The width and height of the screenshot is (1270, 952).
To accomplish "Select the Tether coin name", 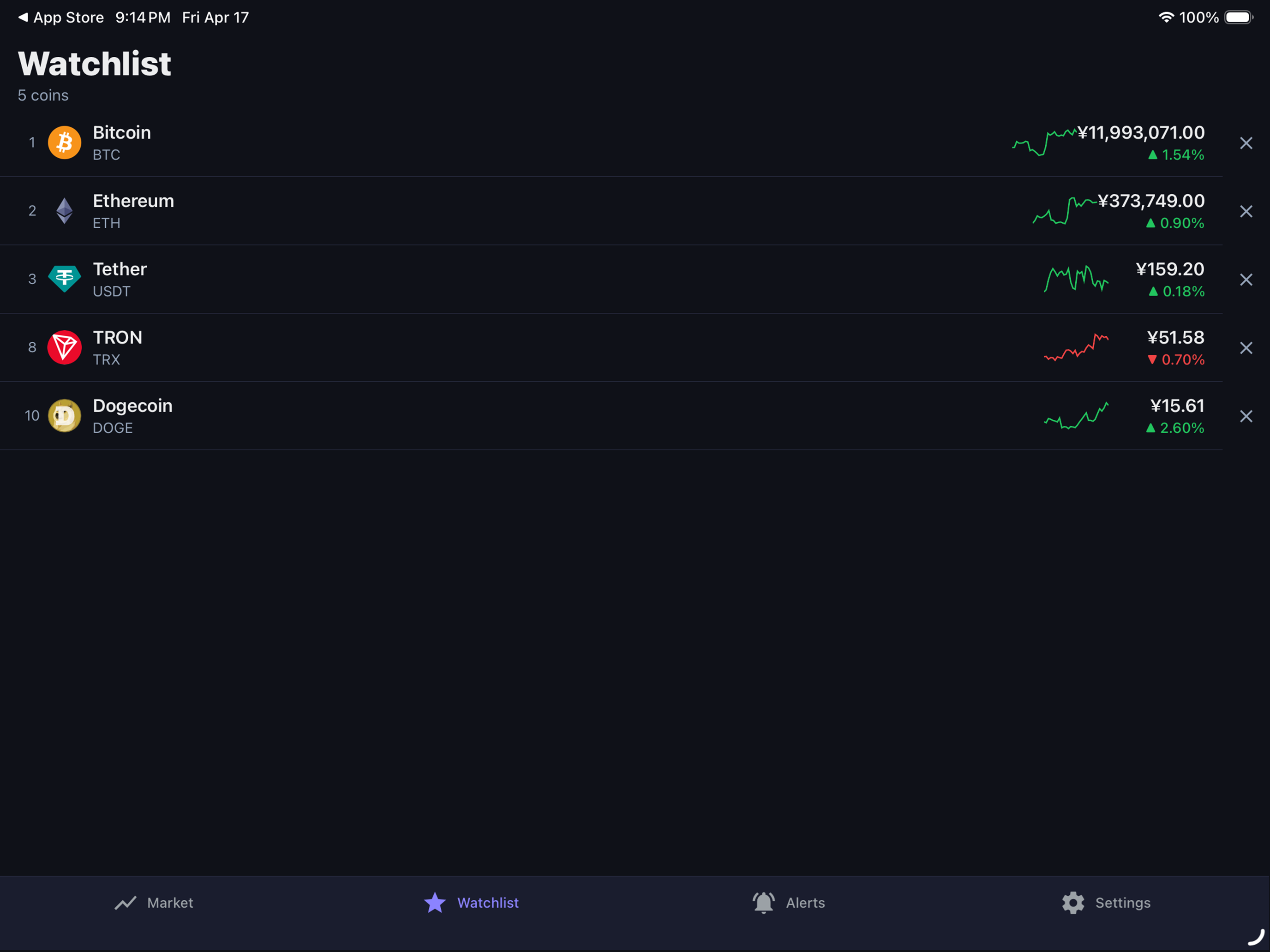I will [x=120, y=269].
